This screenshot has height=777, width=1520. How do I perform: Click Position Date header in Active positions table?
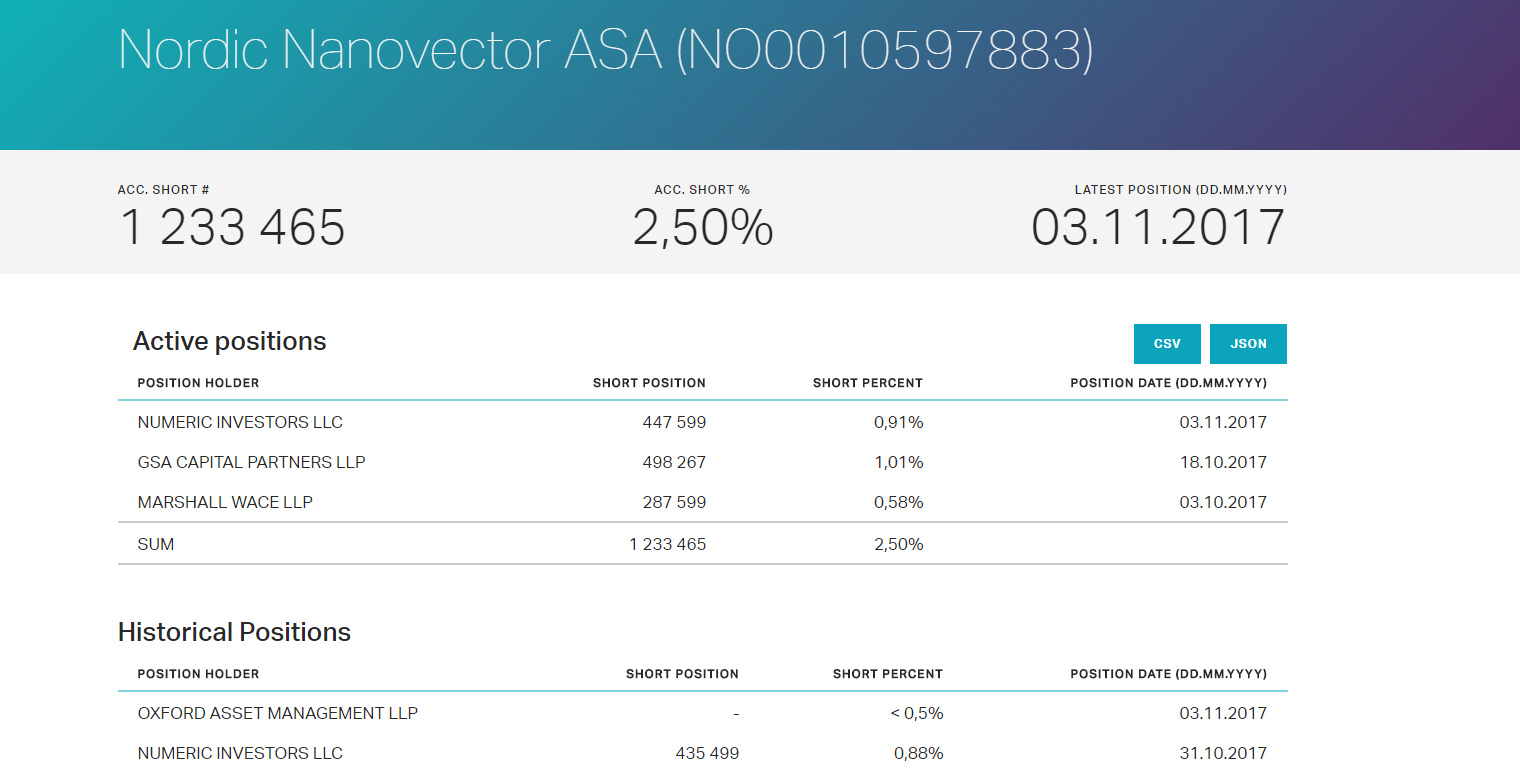(1168, 383)
